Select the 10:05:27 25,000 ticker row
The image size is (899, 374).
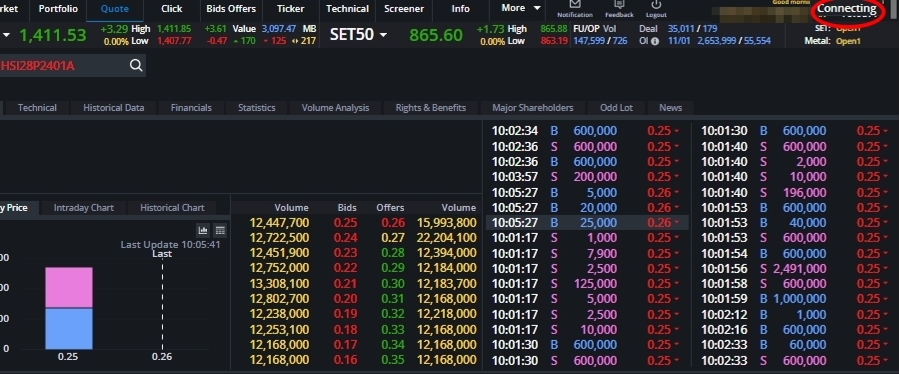(587, 223)
